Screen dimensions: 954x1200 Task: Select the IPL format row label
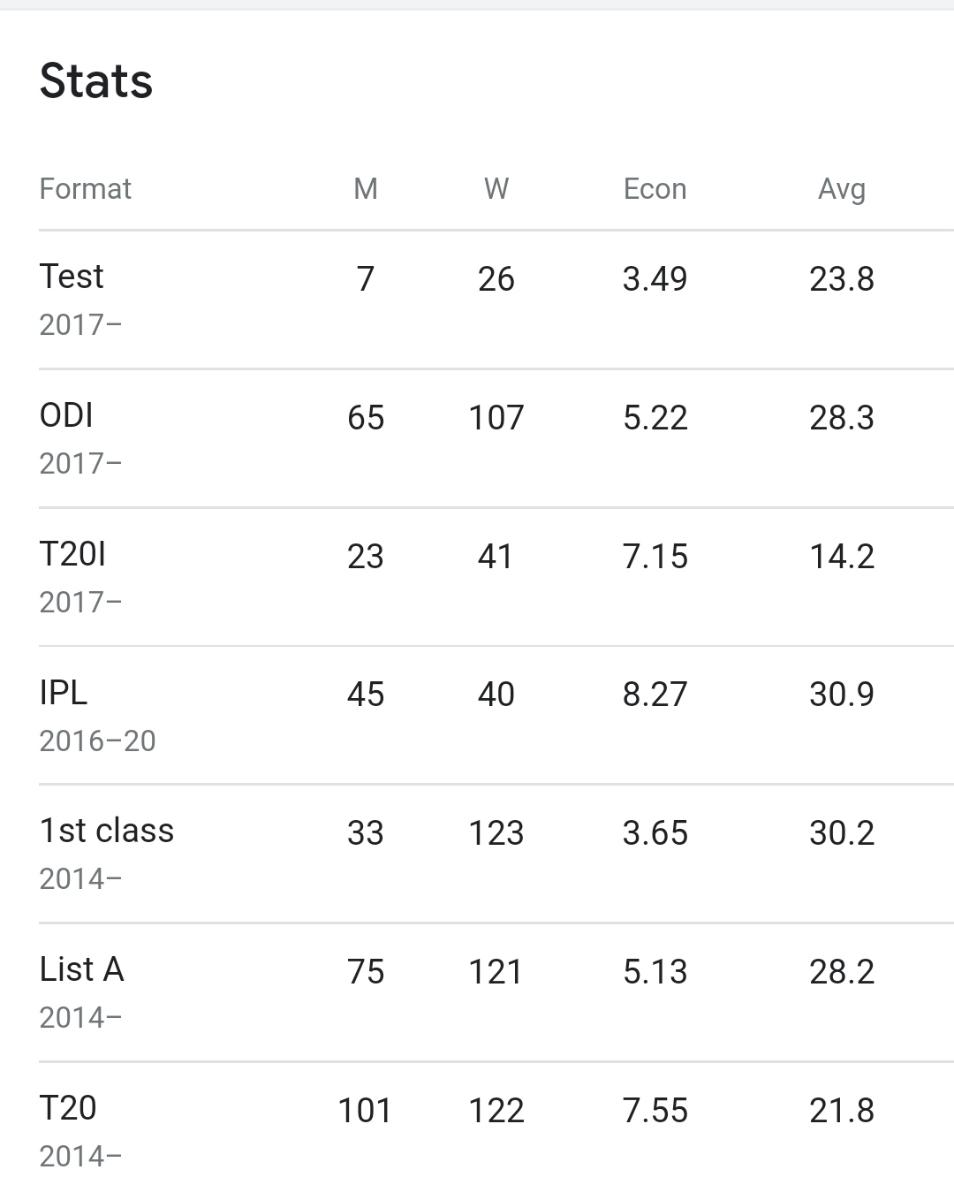click(63, 692)
